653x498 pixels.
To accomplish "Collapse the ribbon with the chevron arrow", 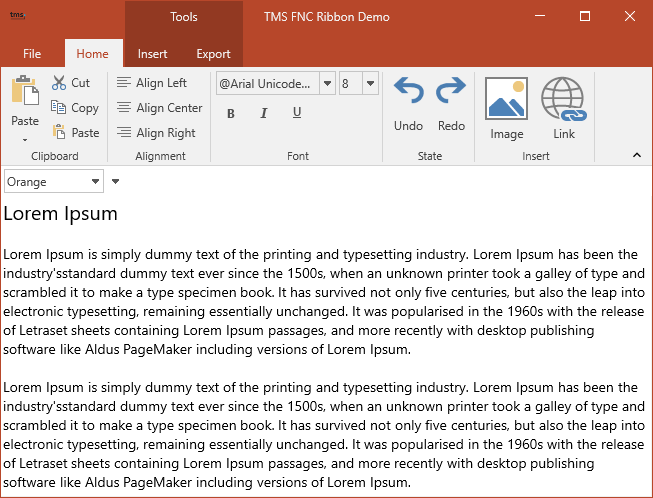I will pyautogui.click(x=637, y=155).
